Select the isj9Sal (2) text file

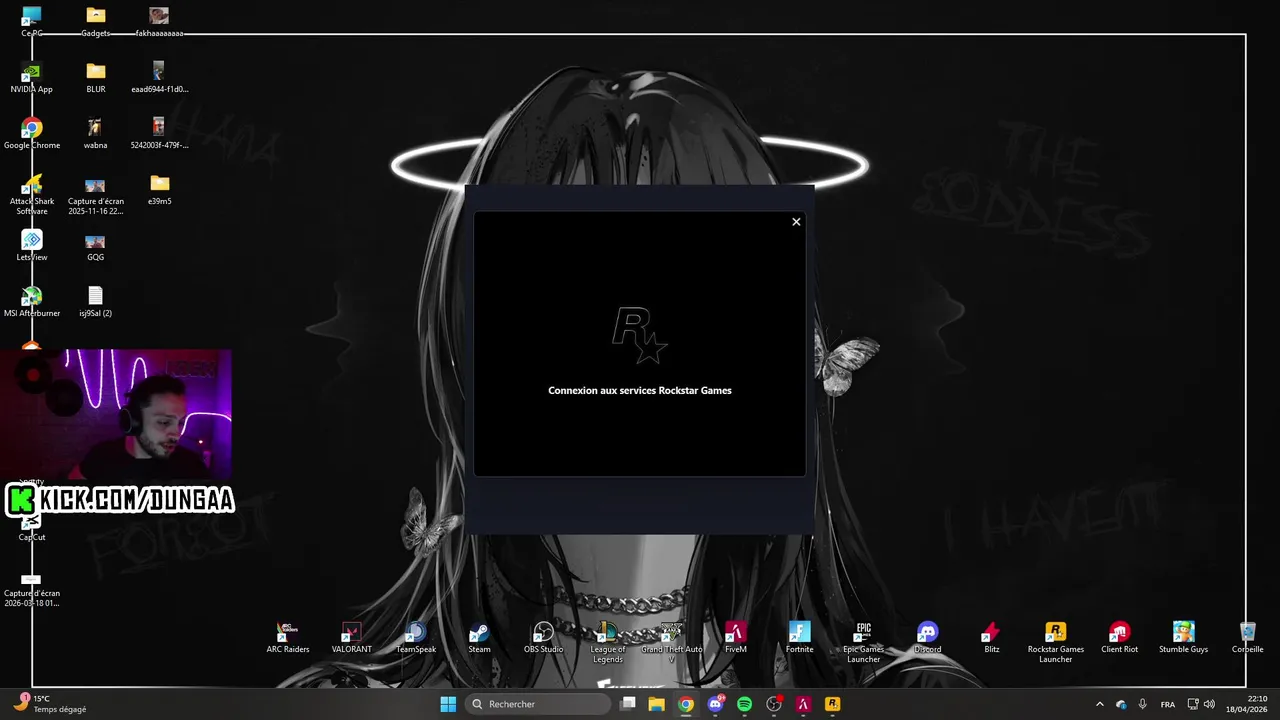pyautogui.click(x=96, y=302)
